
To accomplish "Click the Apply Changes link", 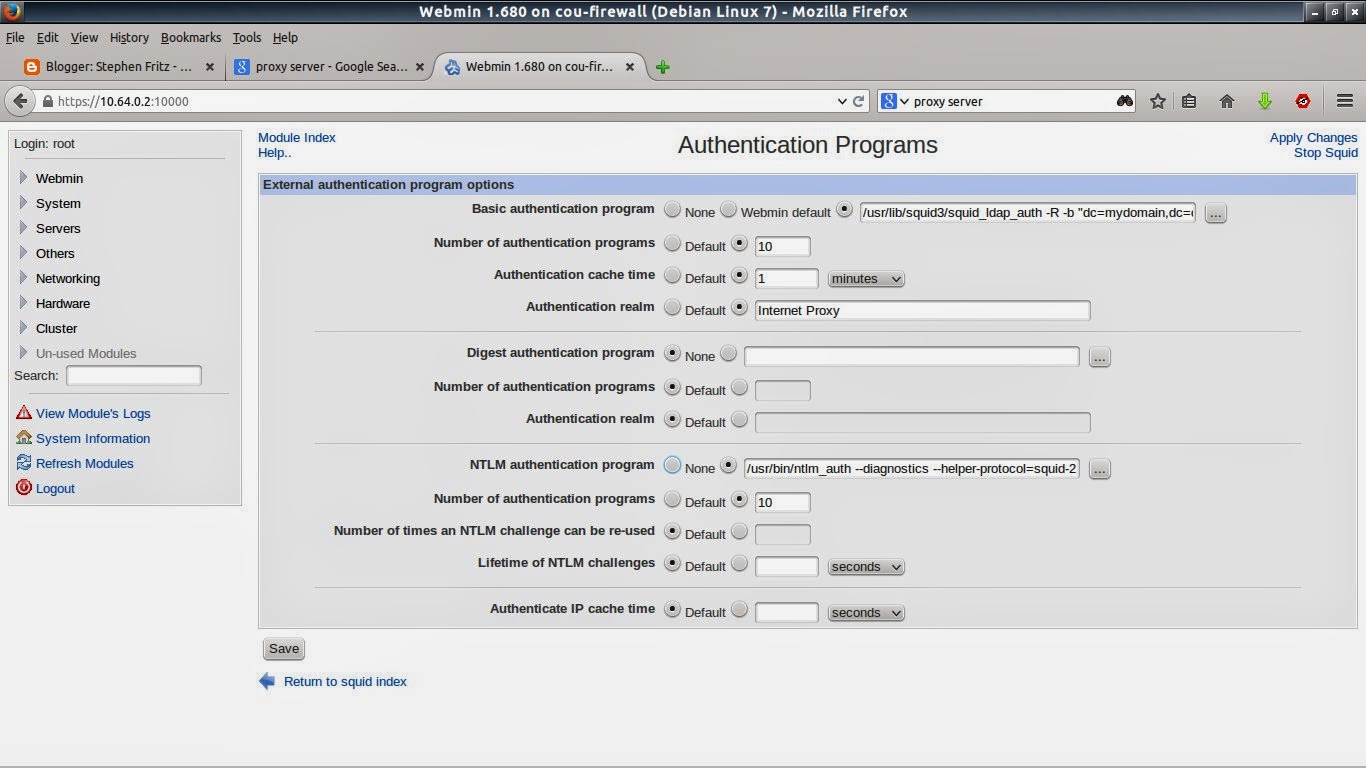I will tap(1314, 137).
